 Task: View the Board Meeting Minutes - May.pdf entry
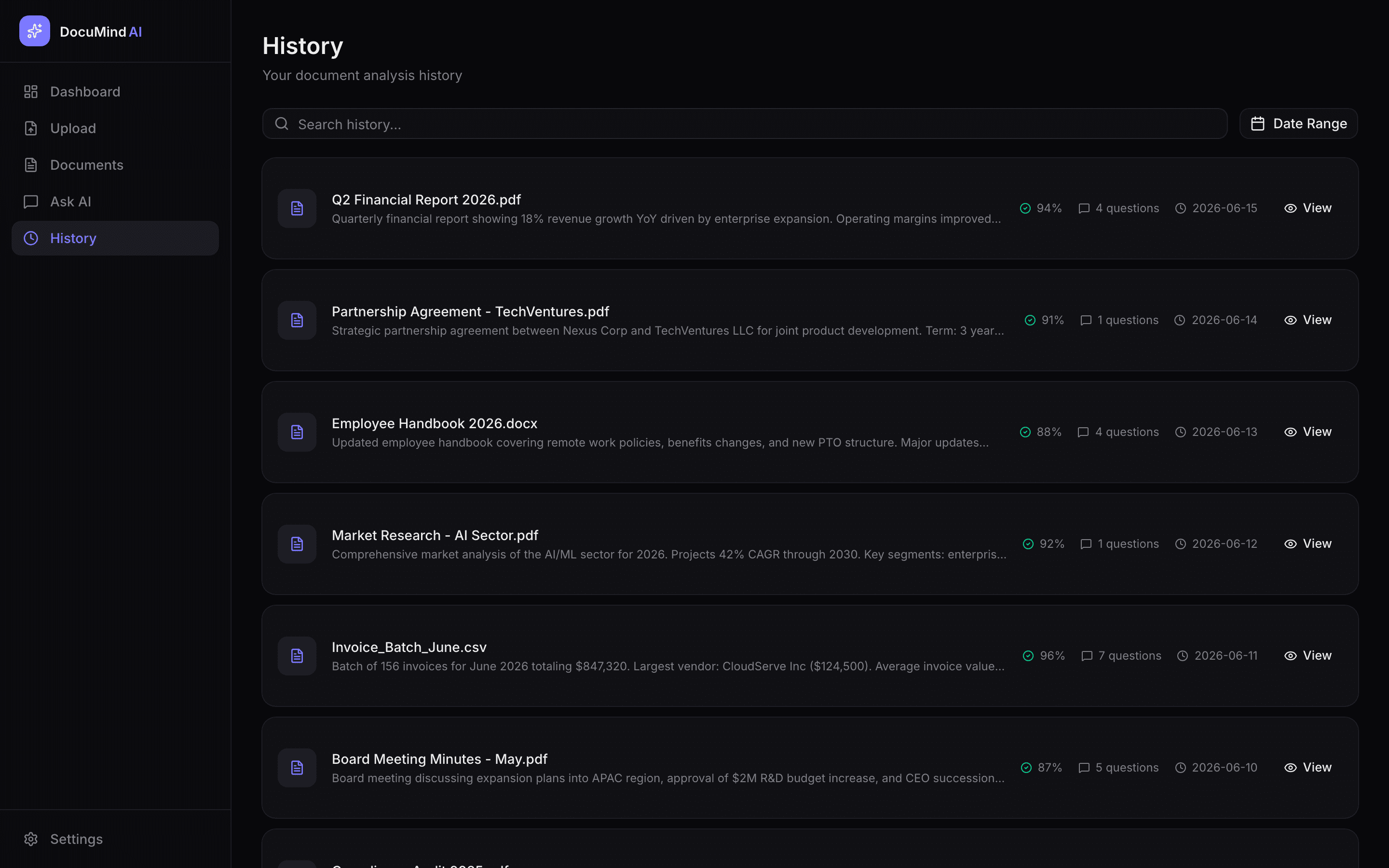click(x=1307, y=768)
